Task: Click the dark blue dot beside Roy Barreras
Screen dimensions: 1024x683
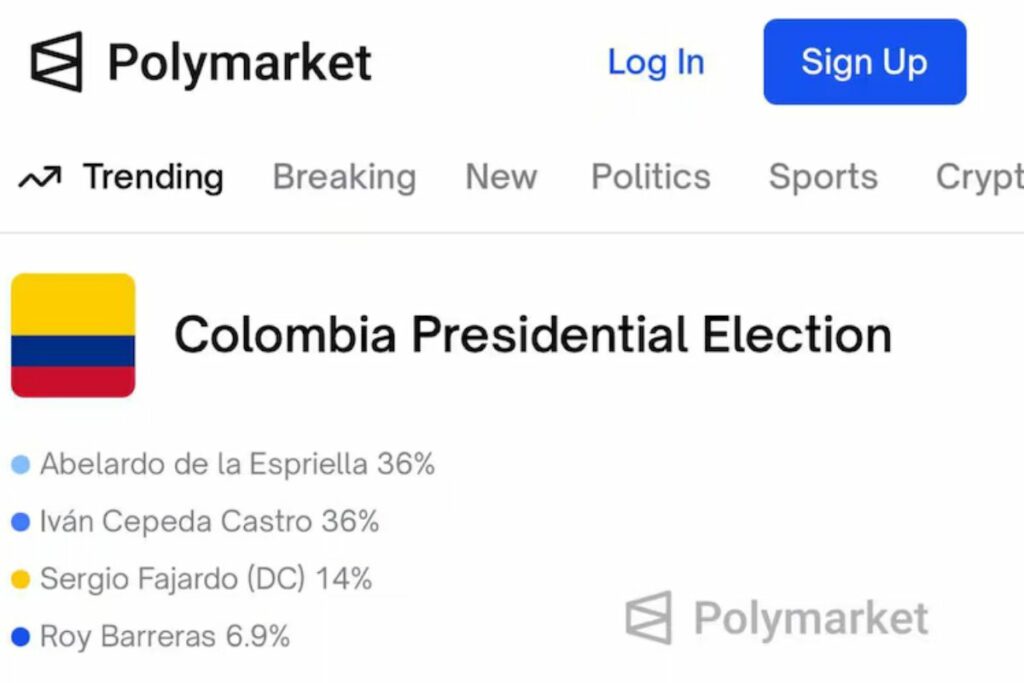Action: pyautogui.click(x=20, y=636)
